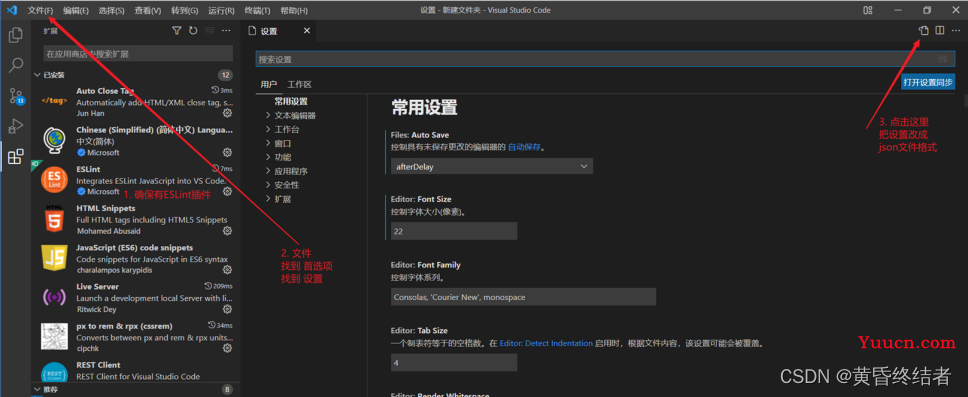968x397 pixels.
Task: Open editor more actions ellipsis
Action: (x=956, y=30)
